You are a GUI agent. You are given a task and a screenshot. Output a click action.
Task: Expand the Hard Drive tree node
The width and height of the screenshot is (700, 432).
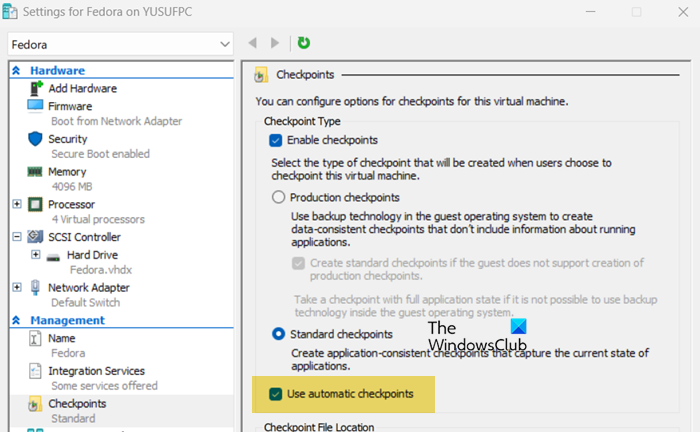click(36, 254)
